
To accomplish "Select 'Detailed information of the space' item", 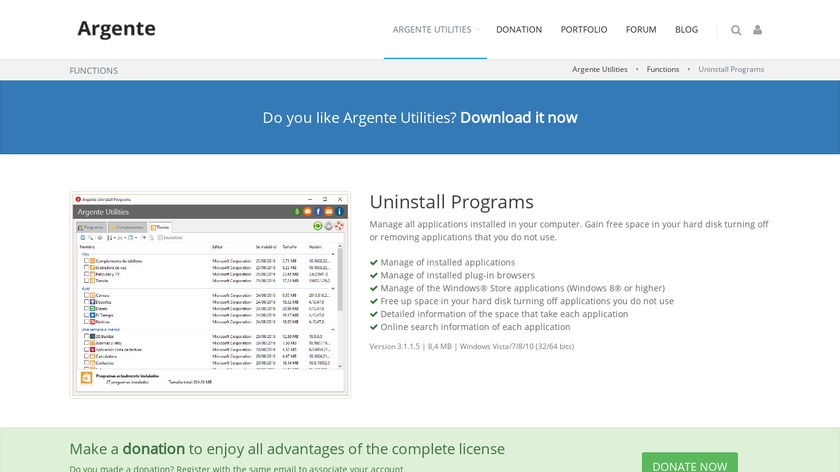I will coord(504,314).
